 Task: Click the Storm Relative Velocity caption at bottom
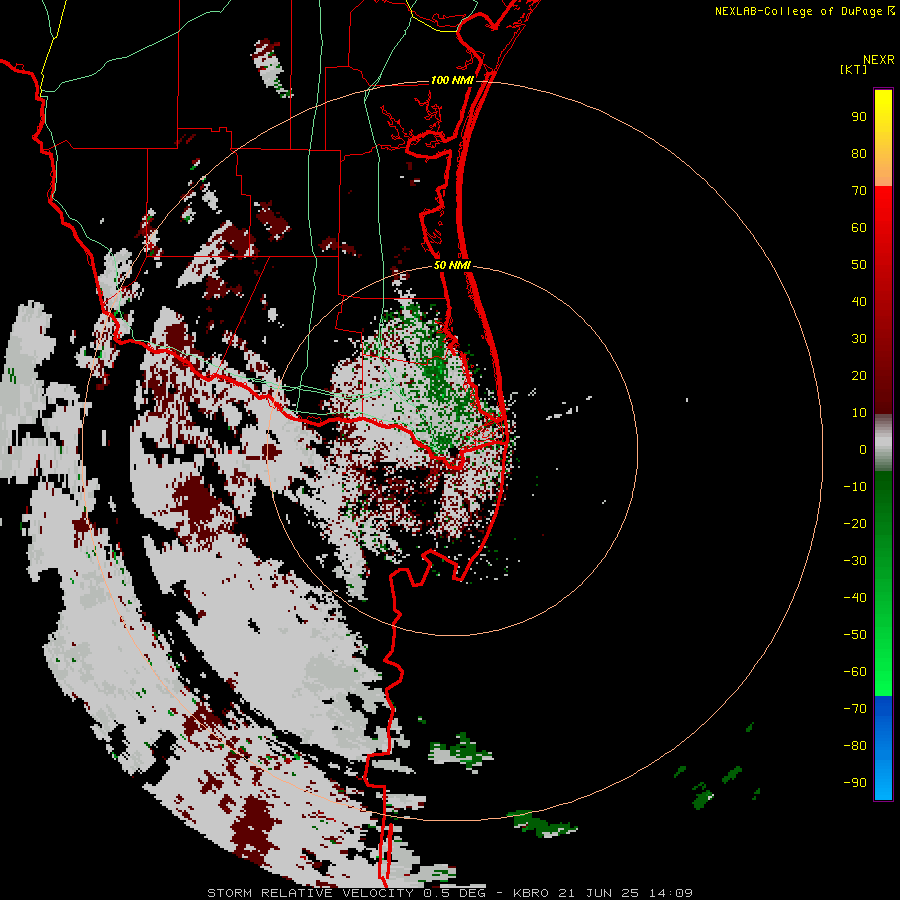(x=450, y=893)
